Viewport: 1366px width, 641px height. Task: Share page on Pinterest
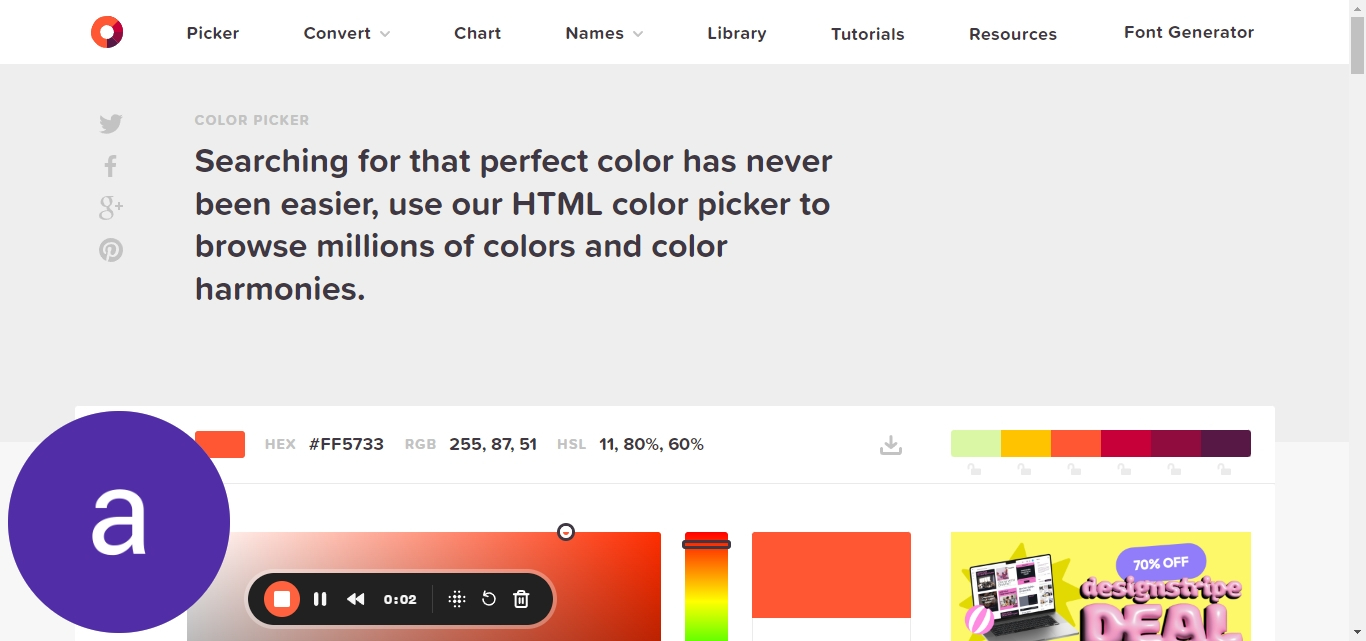[111, 250]
